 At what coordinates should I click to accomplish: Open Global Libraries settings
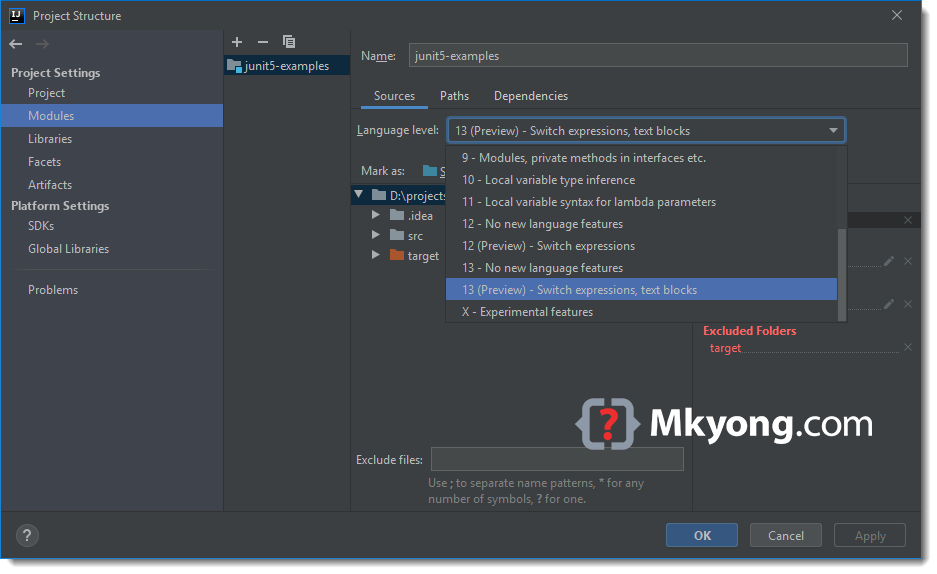69,249
